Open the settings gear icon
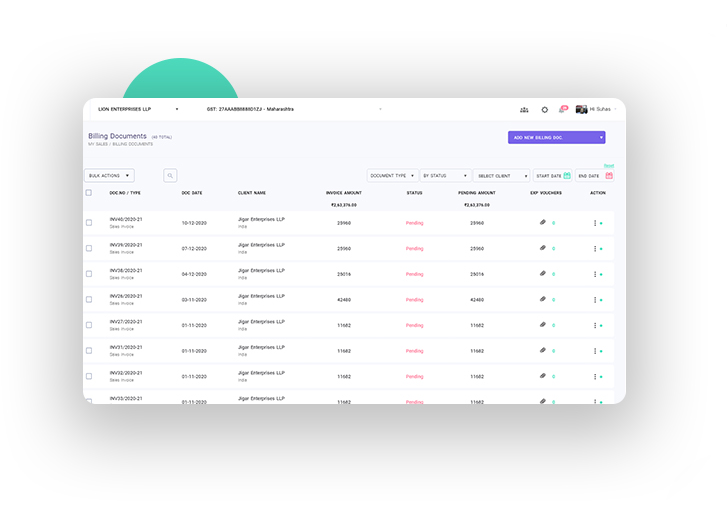 click(545, 109)
